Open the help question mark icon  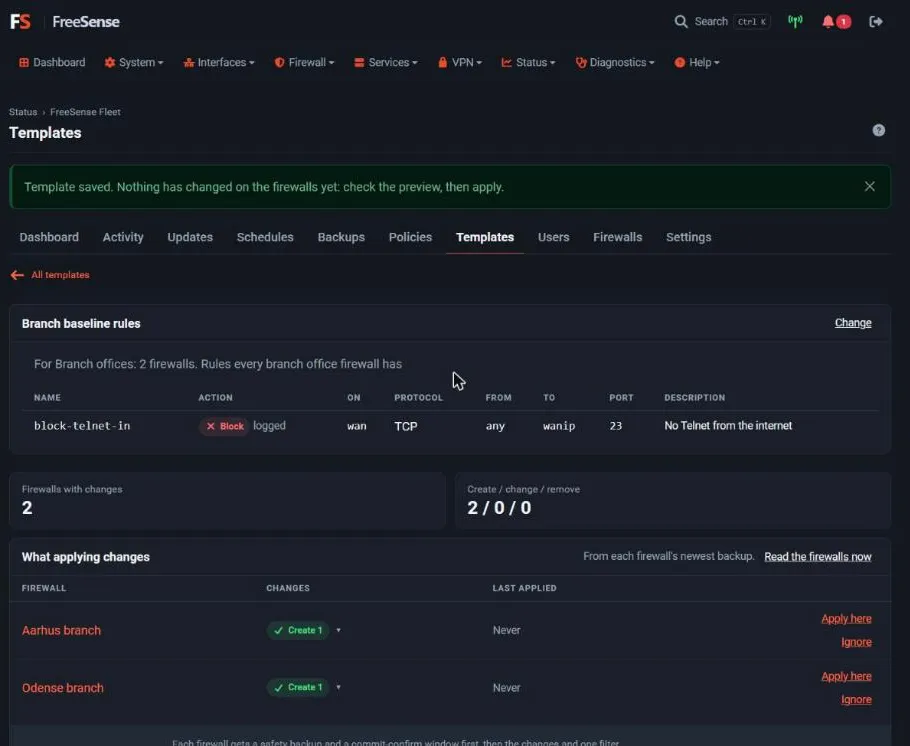(x=879, y=130)
